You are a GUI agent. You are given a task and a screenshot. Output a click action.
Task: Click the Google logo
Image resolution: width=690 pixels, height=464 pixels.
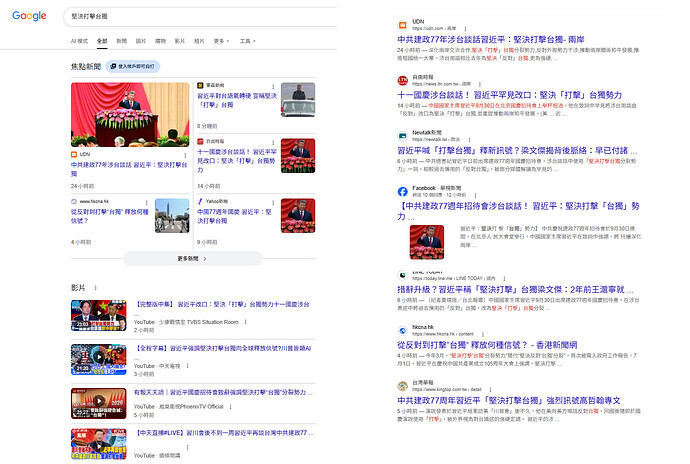(x=29, y=16)
